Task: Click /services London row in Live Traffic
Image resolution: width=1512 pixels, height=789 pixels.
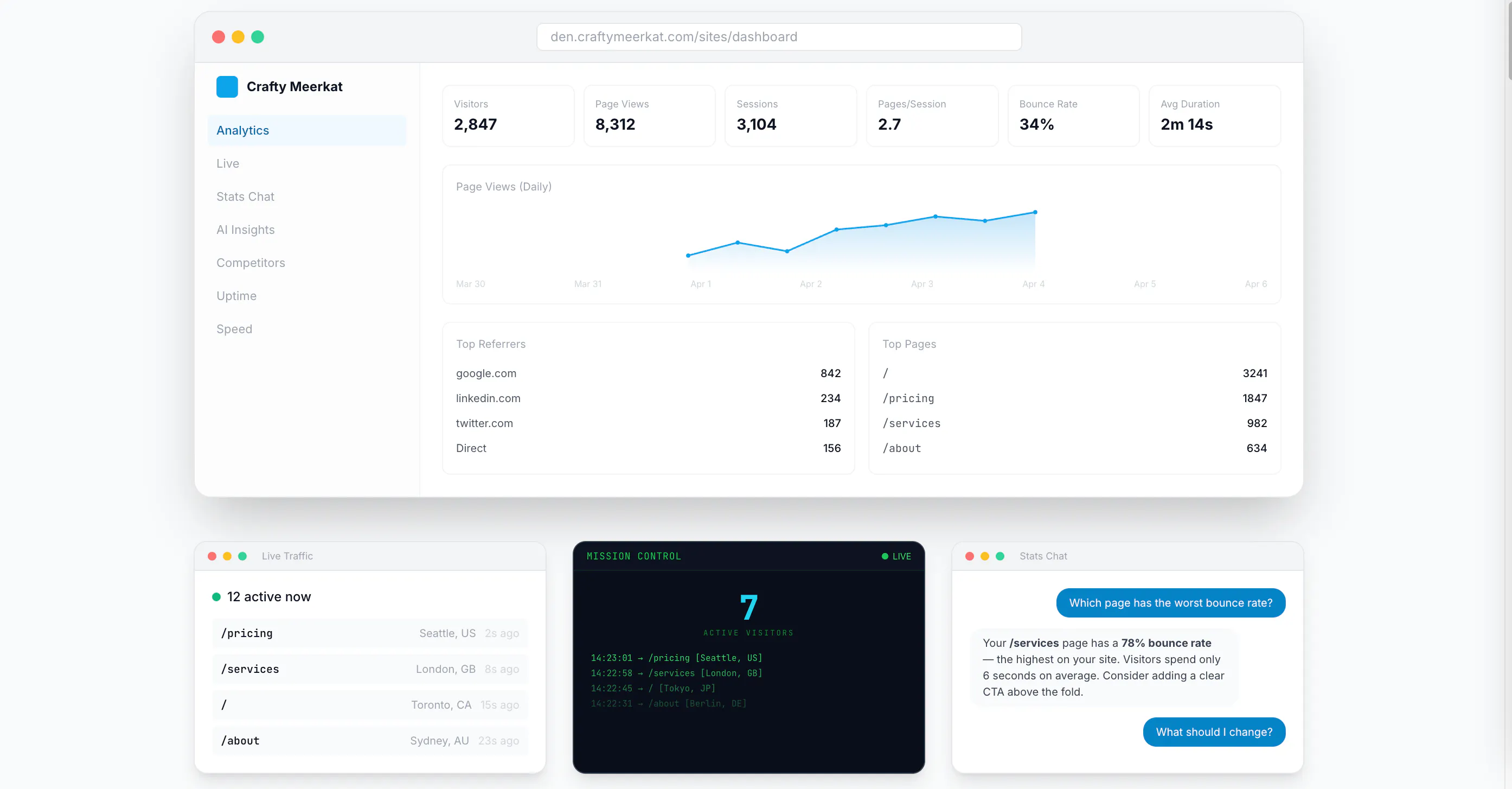Action: pos(370,669)
